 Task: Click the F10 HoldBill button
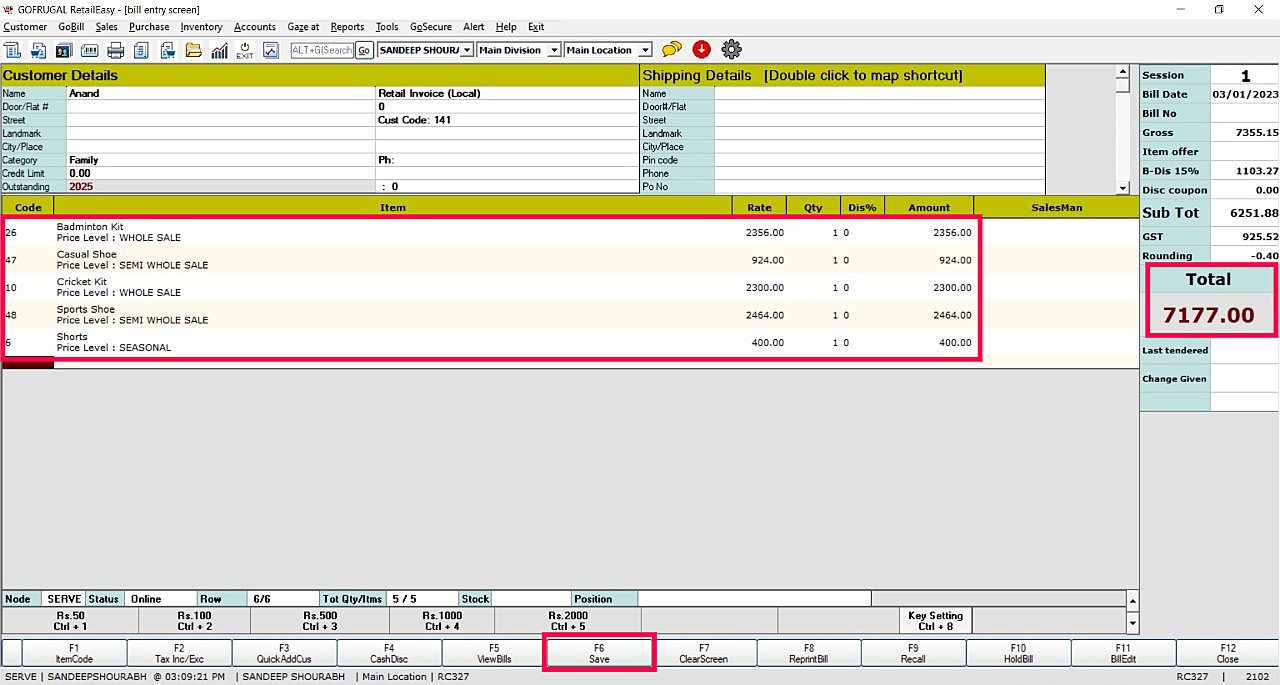pyautogui.click(x=1017, y=653)
